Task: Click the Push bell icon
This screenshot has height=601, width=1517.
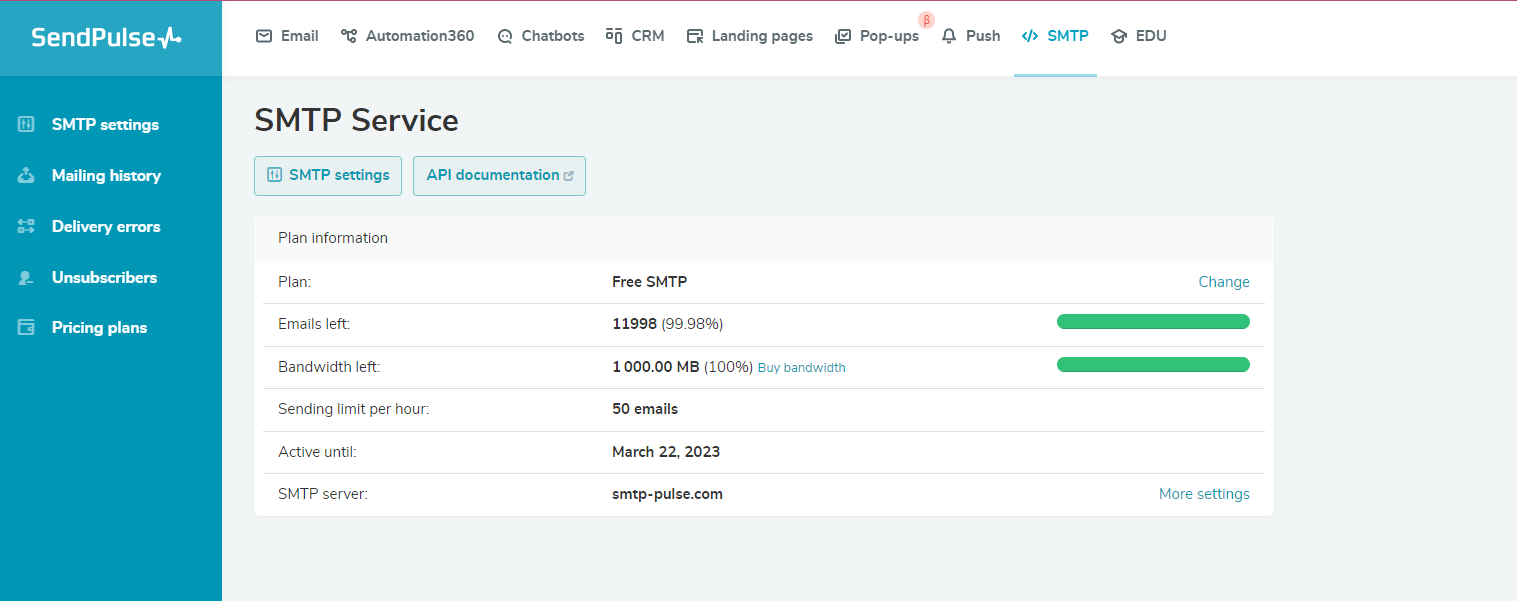Action: pos(949,36)
